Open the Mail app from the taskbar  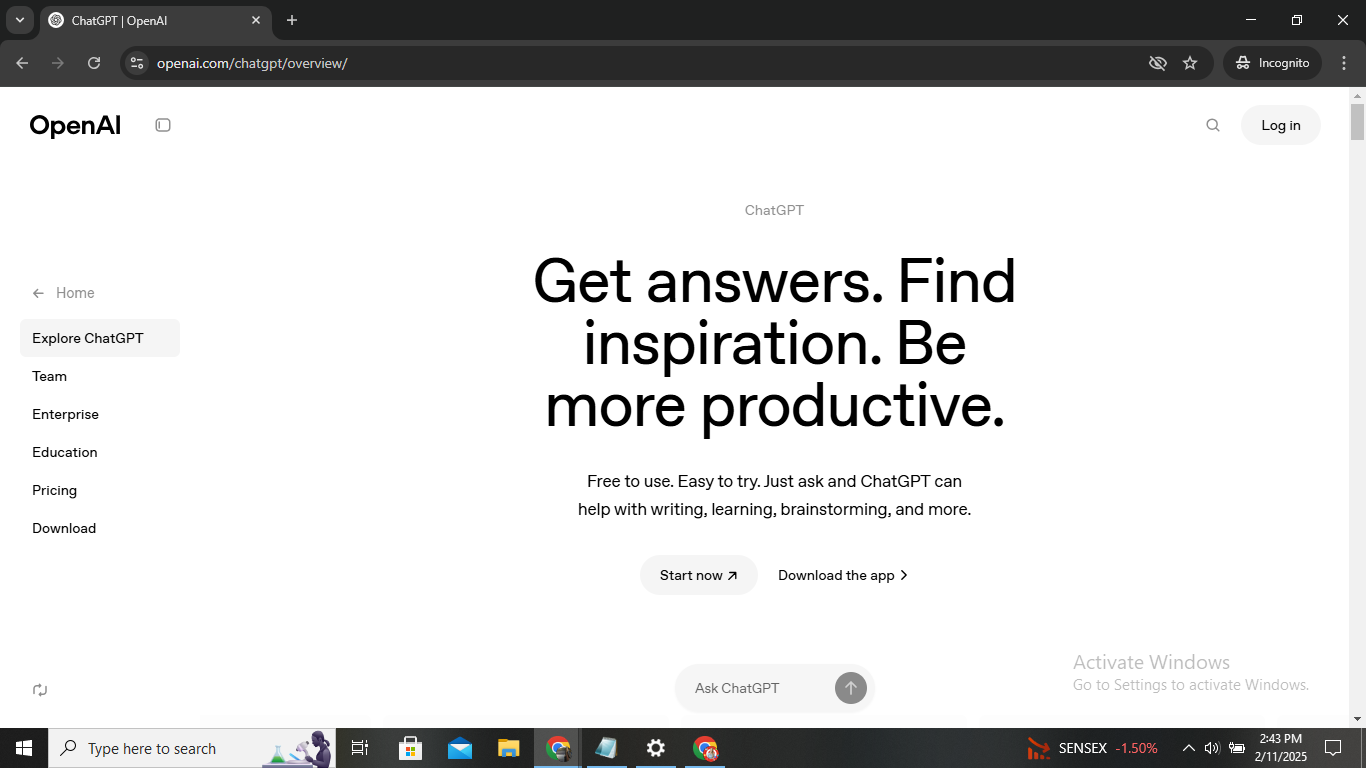click(460, 748)
